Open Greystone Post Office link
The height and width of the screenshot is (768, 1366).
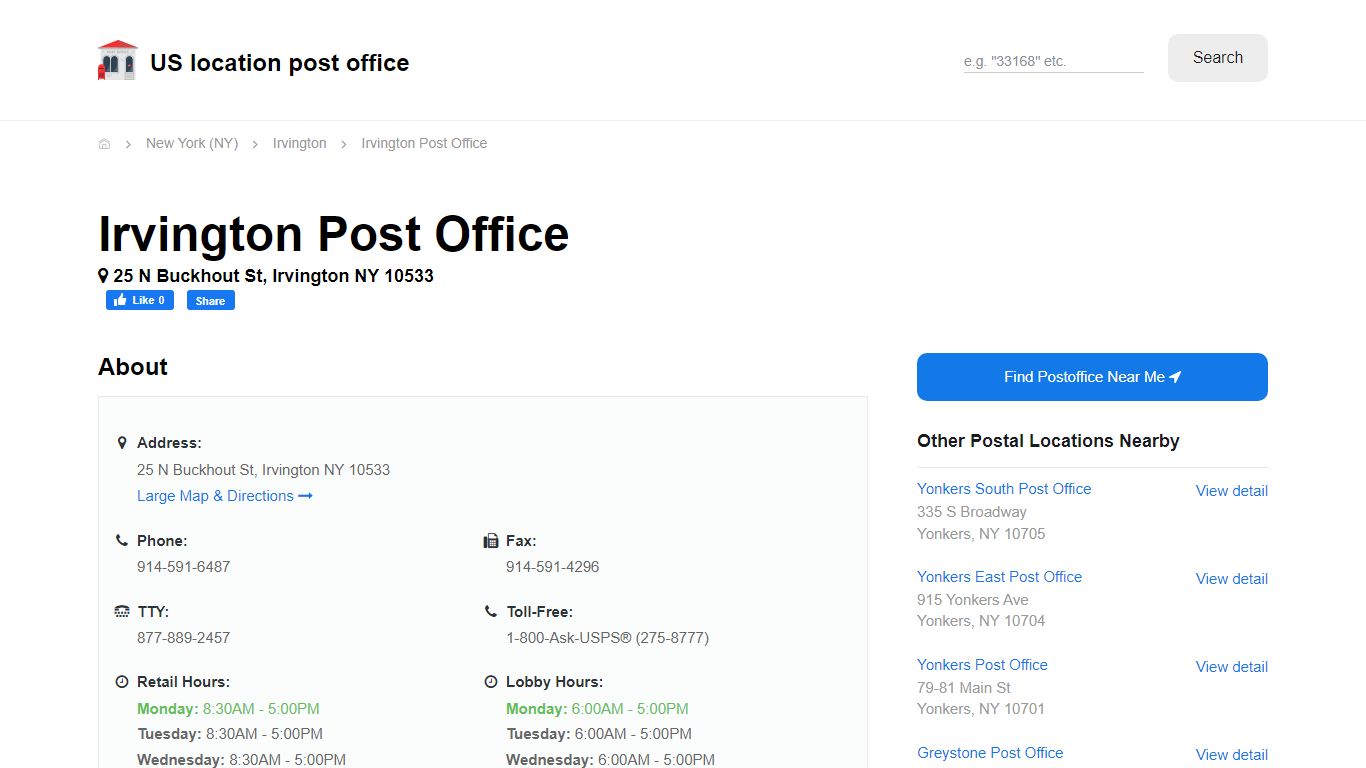click(990, 753)
